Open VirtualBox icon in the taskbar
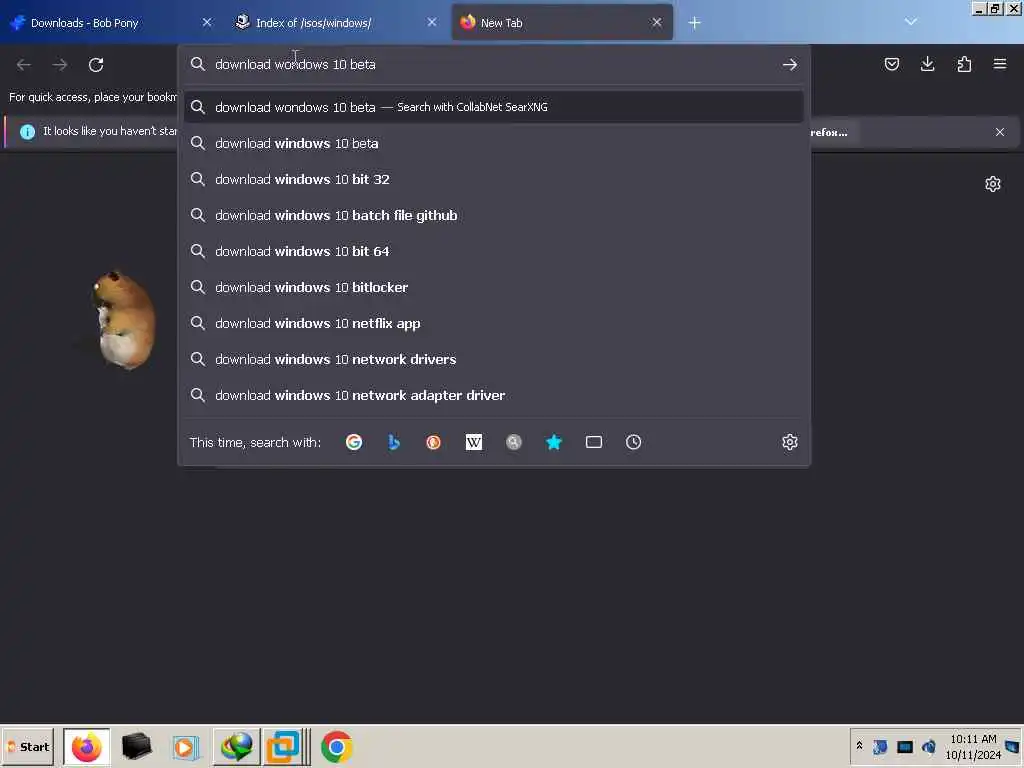 point(283,746)
